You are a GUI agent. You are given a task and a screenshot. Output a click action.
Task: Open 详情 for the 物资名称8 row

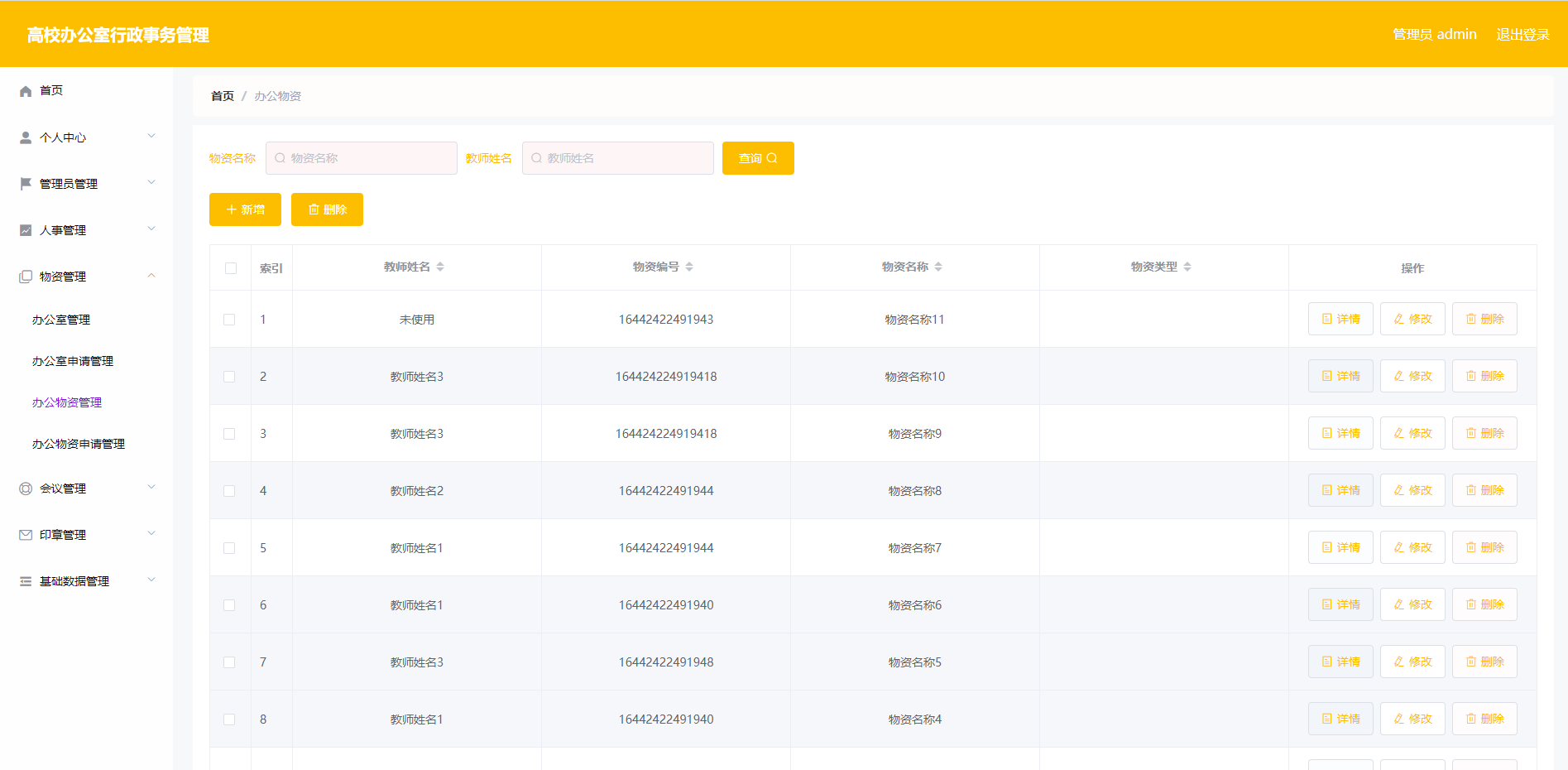tap(1340, 490)
